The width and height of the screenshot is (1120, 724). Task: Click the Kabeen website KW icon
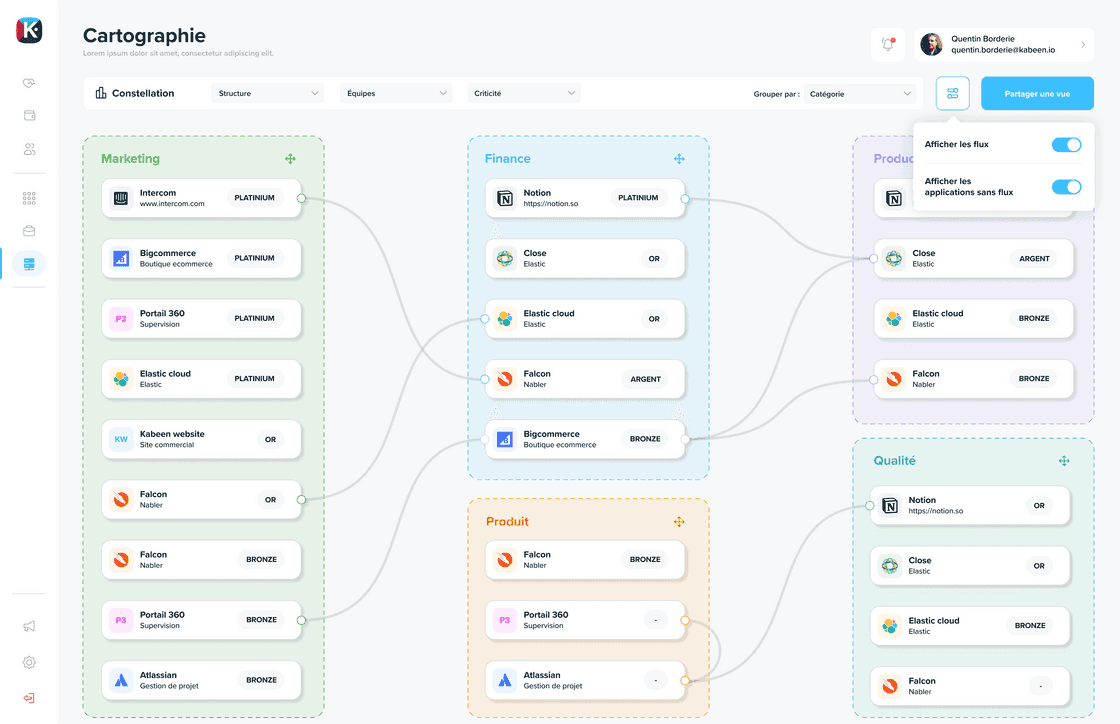118,439
